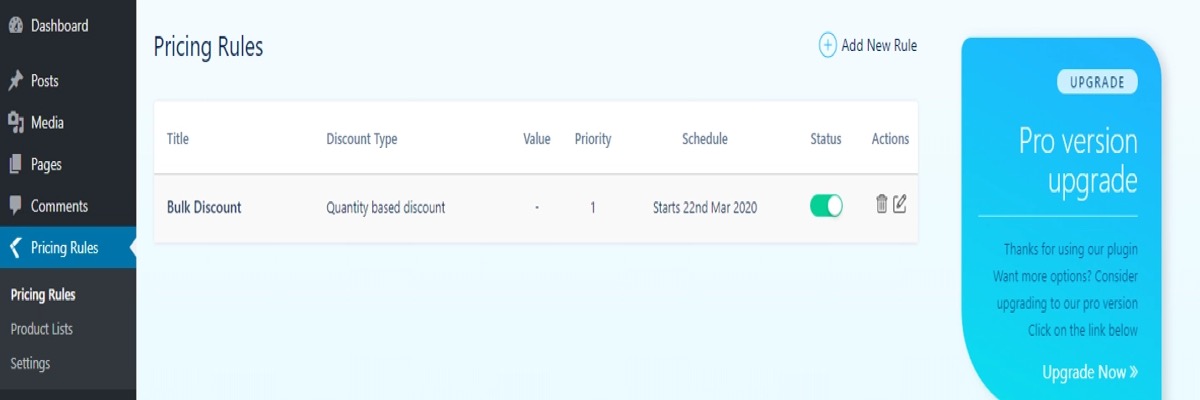Click the Discount Type column header
The height and width of the screenshot is (400, 1200).
(362, 139)
